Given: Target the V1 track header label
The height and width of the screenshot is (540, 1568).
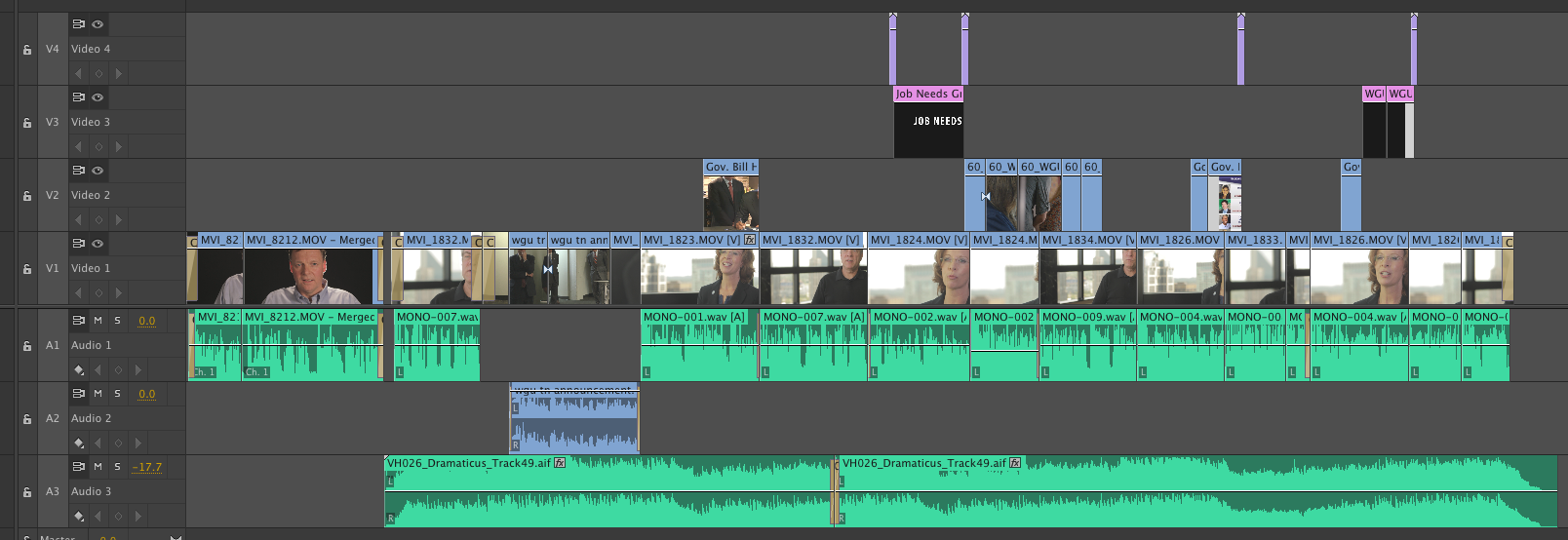Looking at the screenshot, I should coord(53,268).
